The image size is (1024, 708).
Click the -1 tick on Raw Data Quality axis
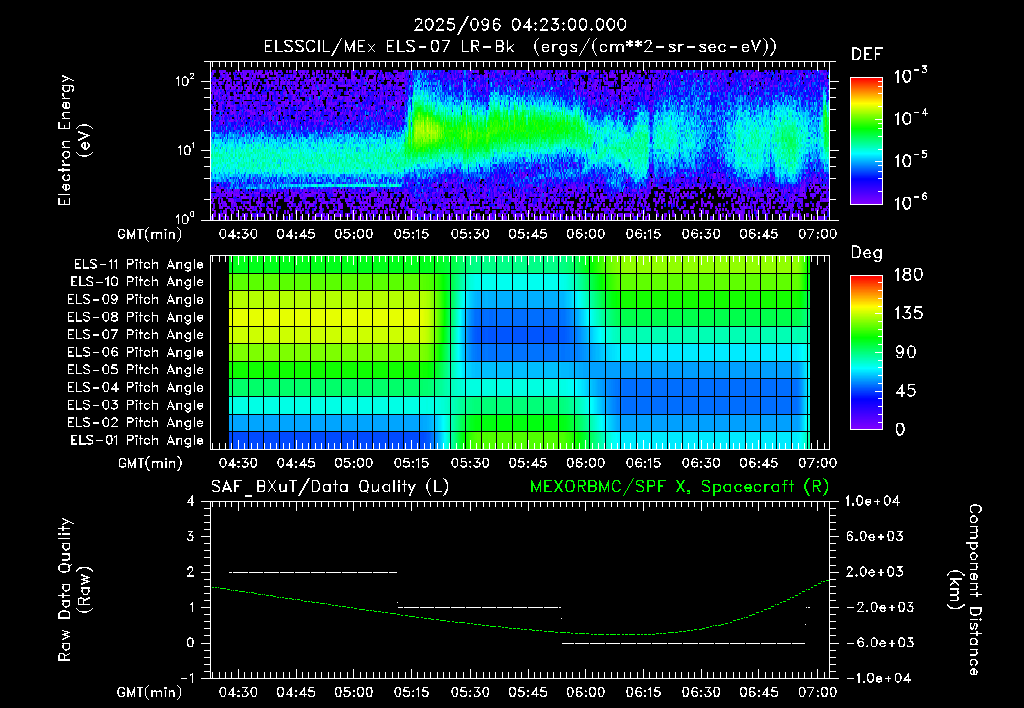[187, 678]
